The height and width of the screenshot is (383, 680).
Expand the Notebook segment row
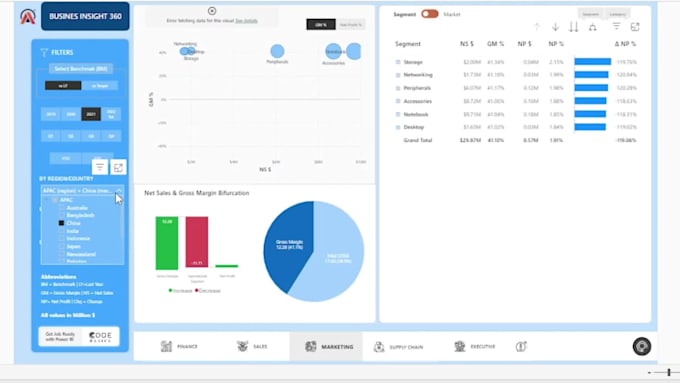pos(398,115)
